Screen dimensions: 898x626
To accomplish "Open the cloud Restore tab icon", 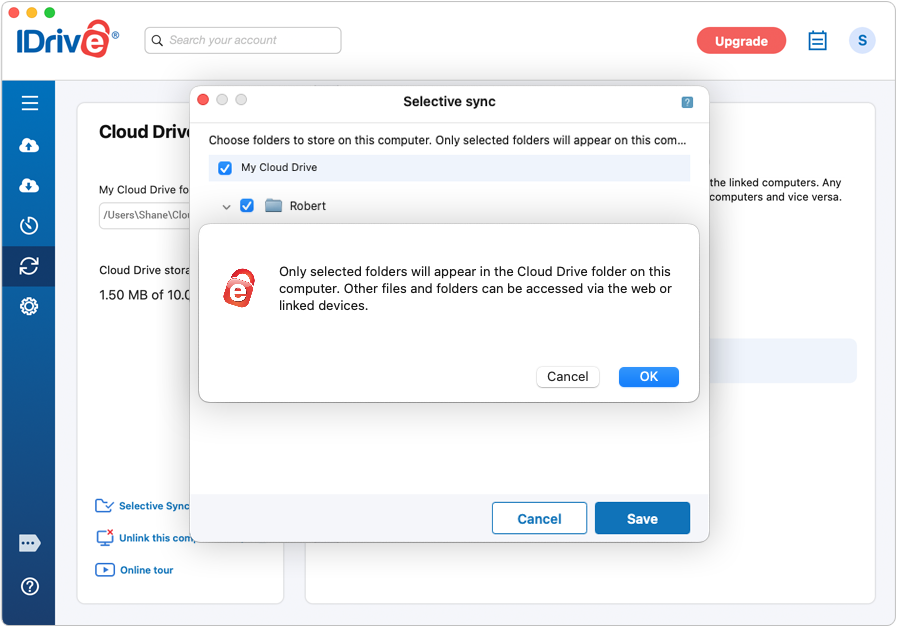I will 29,186.
